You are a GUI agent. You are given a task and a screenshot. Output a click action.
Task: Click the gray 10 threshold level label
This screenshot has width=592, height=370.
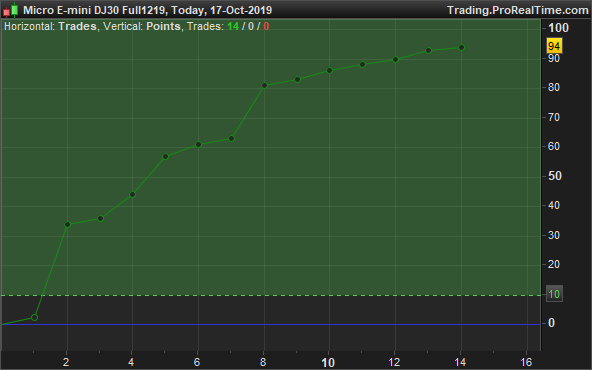click(x=554, y=294)
